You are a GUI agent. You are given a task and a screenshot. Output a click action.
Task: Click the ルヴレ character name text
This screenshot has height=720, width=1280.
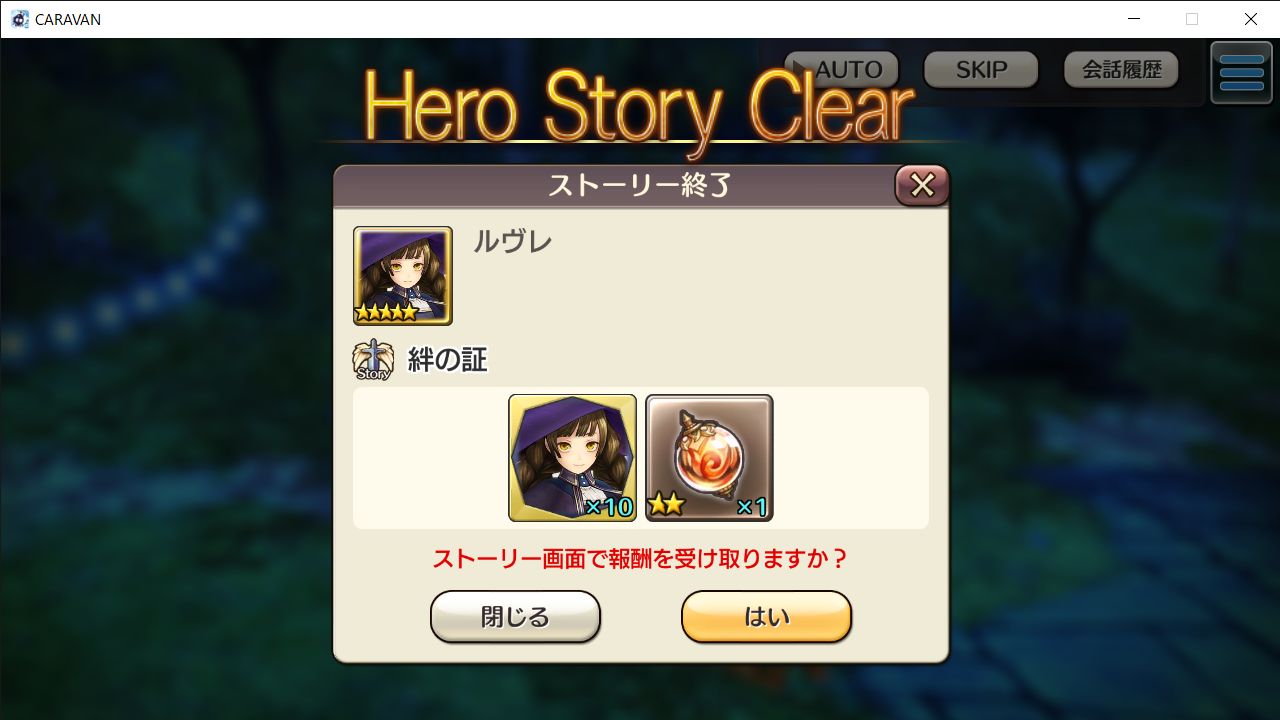pos(512,242)
